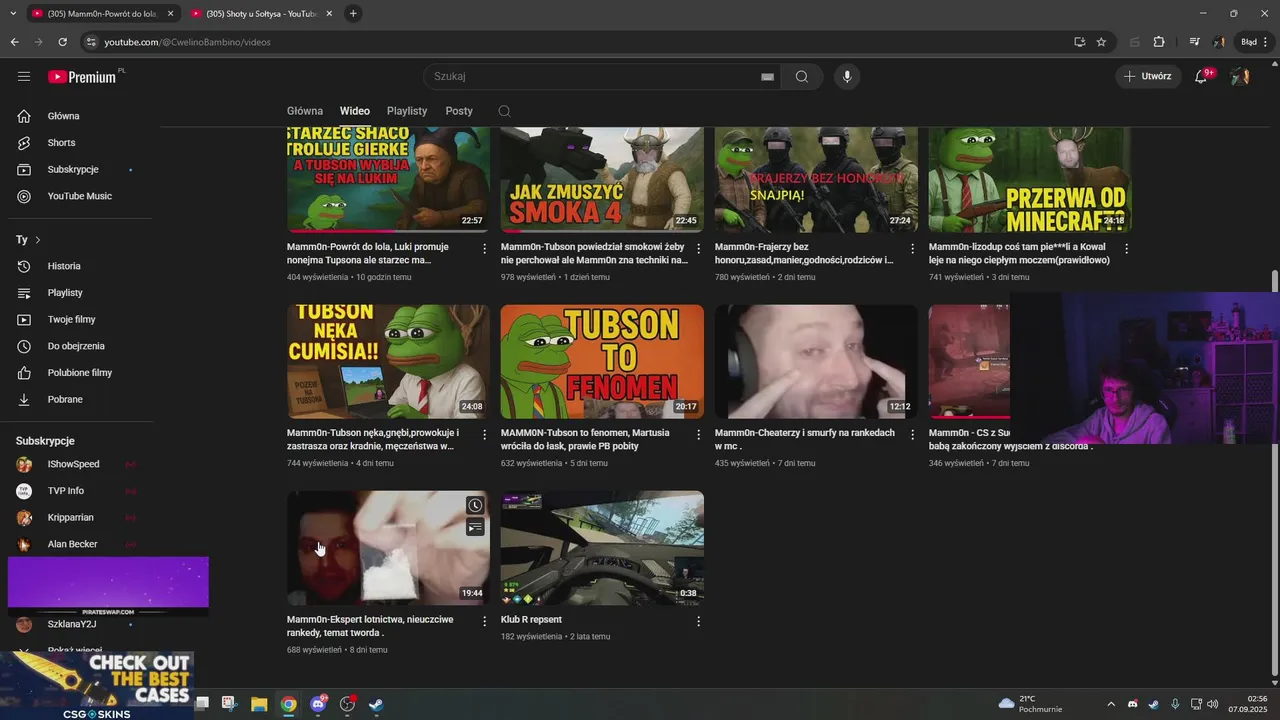
Task: Open more options for Powrót do lola video
Action: point(485,248)
